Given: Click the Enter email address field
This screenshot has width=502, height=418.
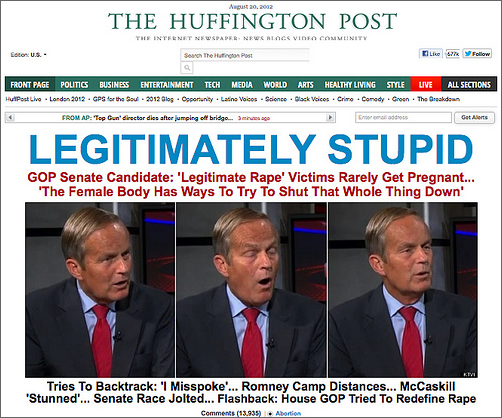Looking at the screenshot, I should coord(403,117).
